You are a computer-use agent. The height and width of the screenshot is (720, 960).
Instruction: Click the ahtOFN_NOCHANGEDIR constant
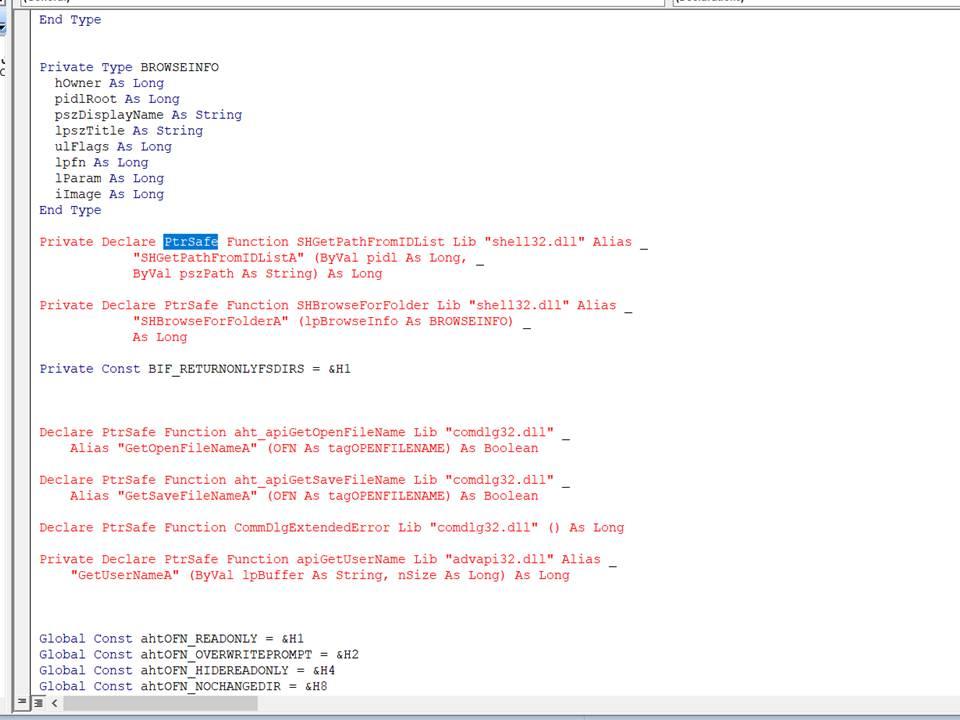coord(210,687)
